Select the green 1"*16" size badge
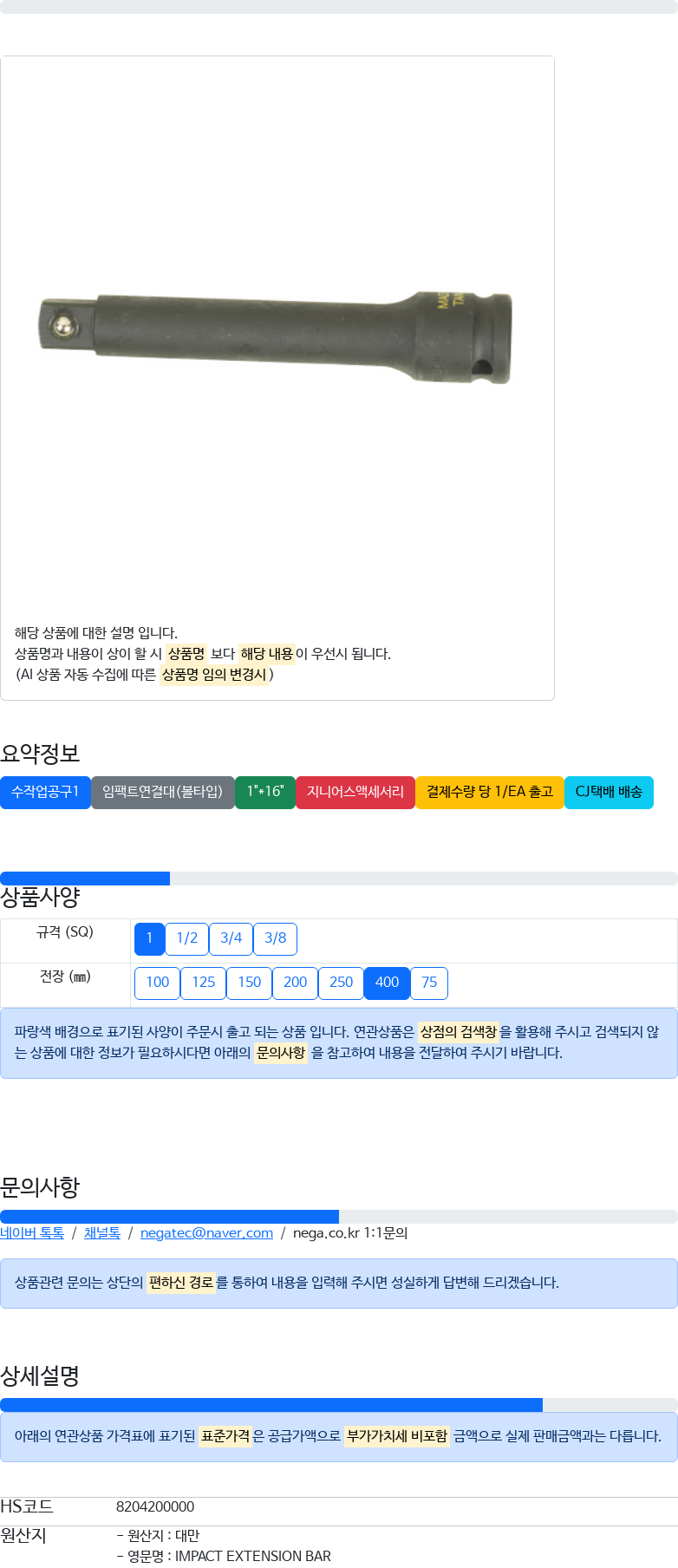The width and height of the screenshot is (678, 1568). 265,792
